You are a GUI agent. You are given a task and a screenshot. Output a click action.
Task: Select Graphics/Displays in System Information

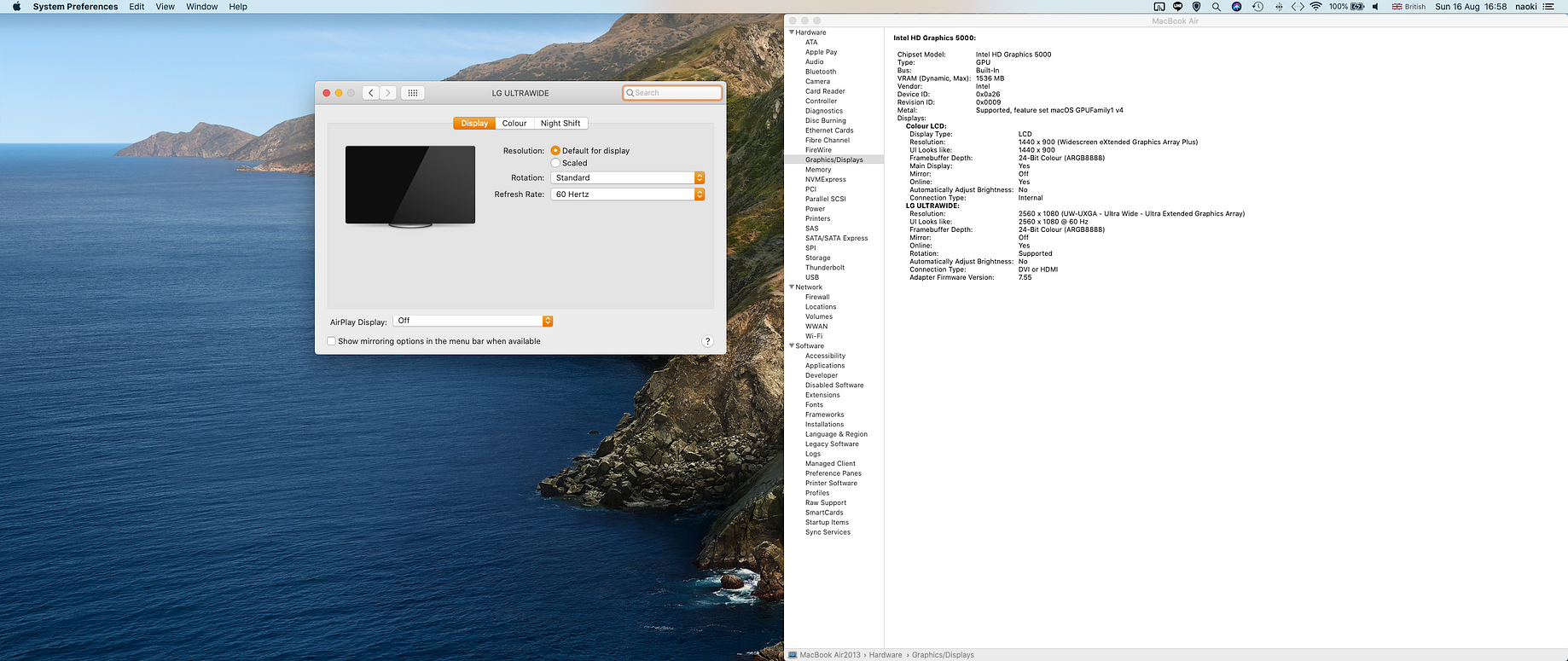coord(834,159)
